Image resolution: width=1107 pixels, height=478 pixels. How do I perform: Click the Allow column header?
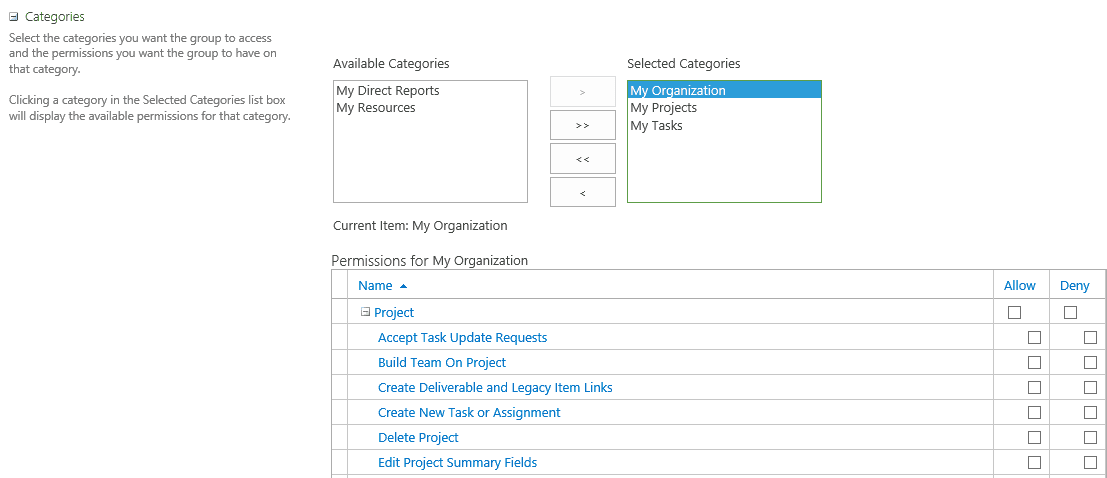1019,285
